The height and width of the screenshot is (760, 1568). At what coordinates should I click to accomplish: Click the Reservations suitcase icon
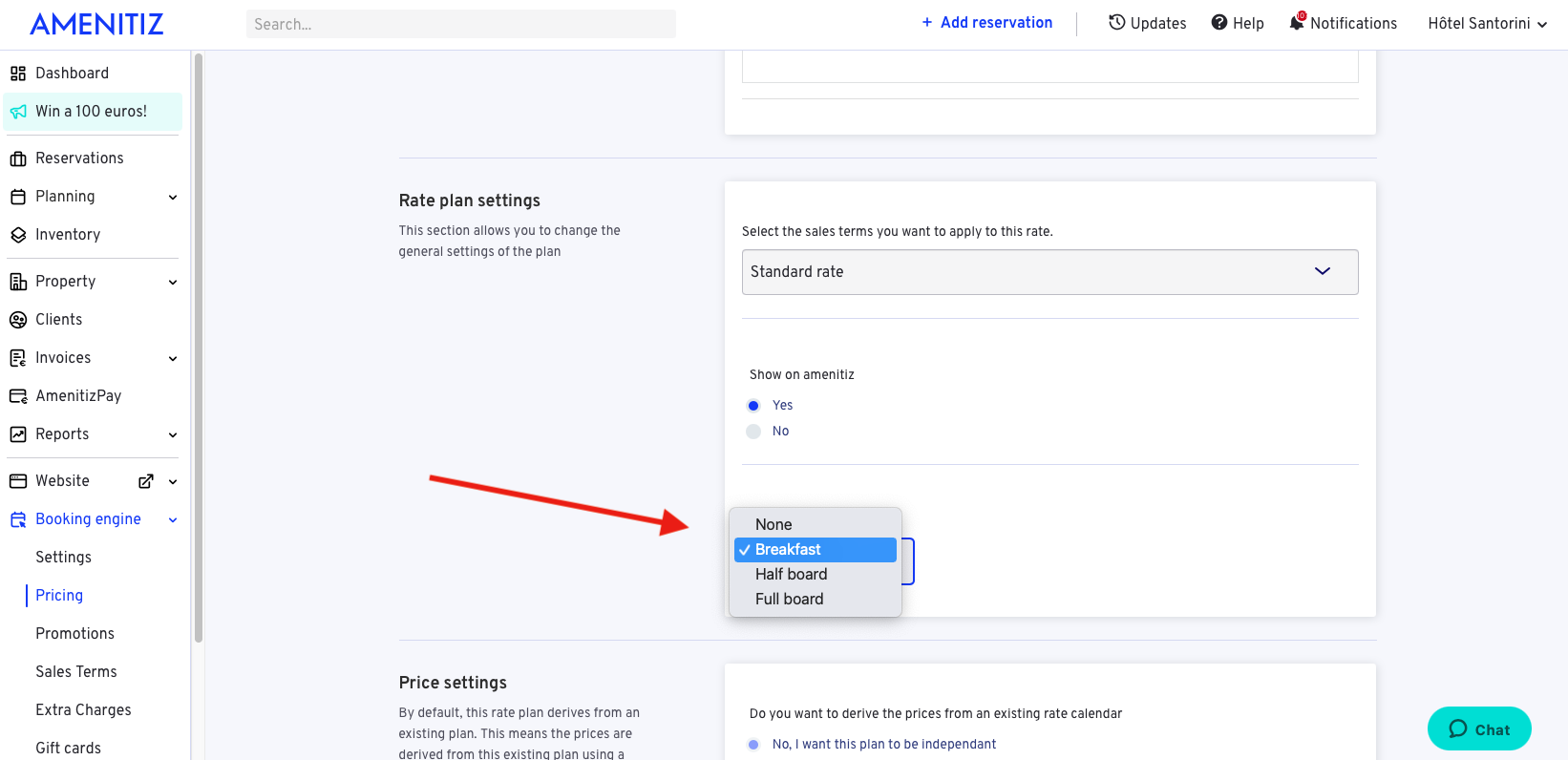pyautogui.click(x=18, y=158)
